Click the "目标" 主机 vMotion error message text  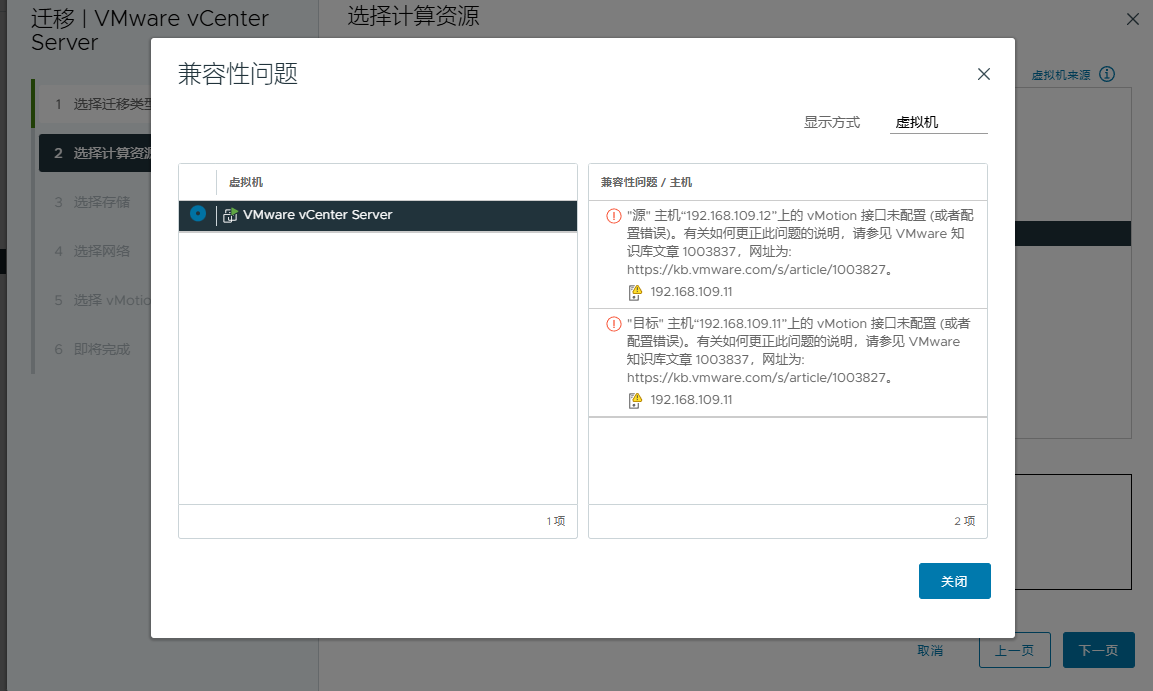point(799,351)
